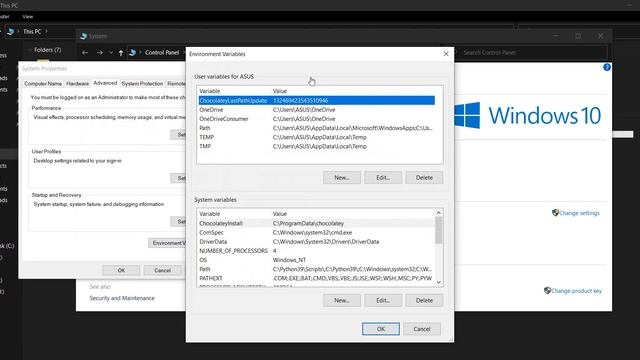The width and height of the screenshot is (640, 360).
Task: Select the OneDrive user variable row
Action: pos(317,110)
